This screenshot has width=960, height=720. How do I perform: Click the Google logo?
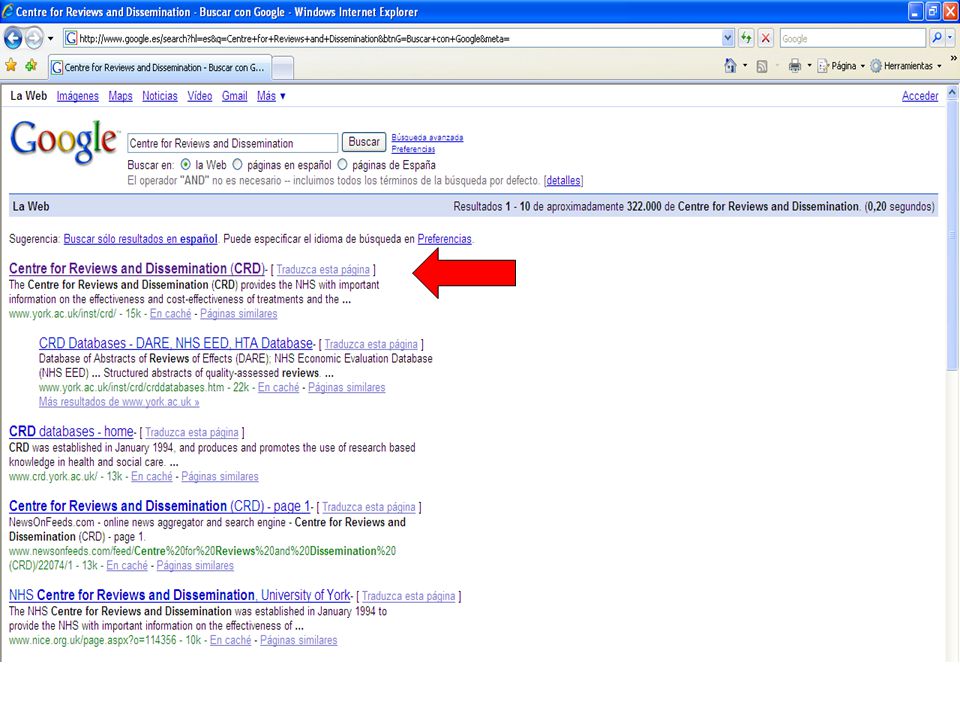(64, 141)
